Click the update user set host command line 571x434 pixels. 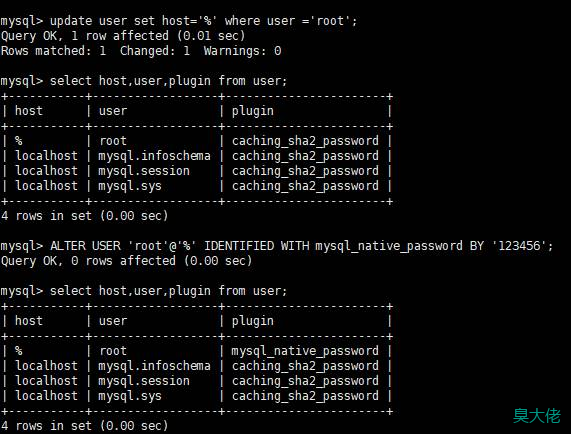point(178,21)
